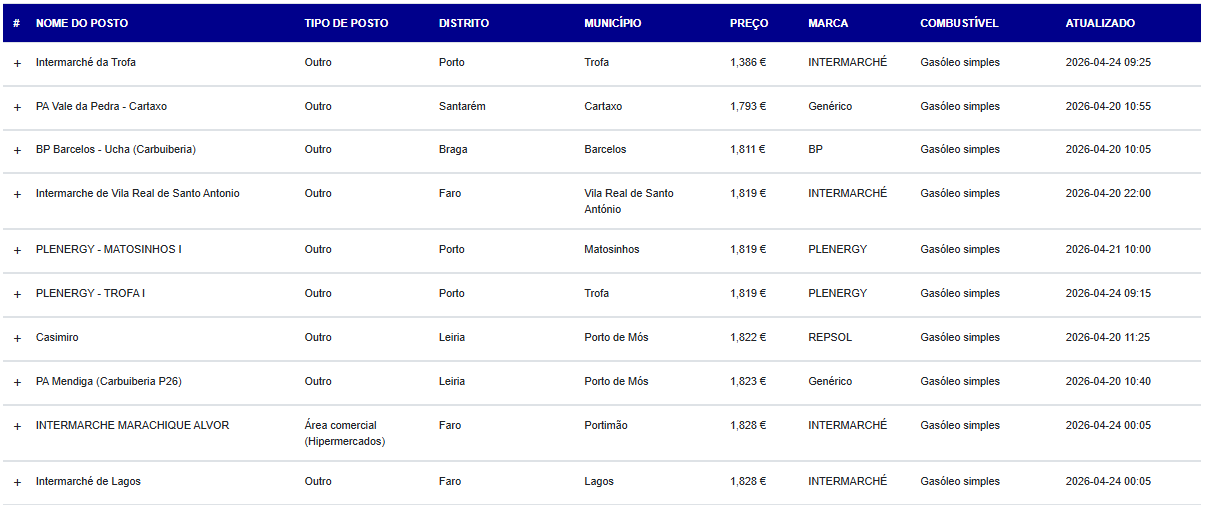This screenshot has width=1210, height=505.
Task: Sort the table by Distrito header
Action: (x=464, y=23)
